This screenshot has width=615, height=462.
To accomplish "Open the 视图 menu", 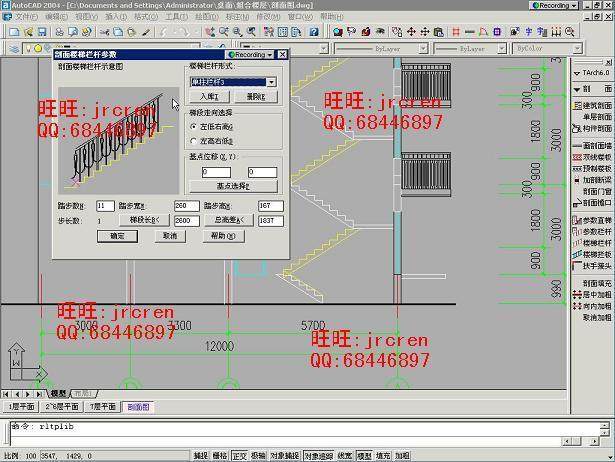I will 86,17.
